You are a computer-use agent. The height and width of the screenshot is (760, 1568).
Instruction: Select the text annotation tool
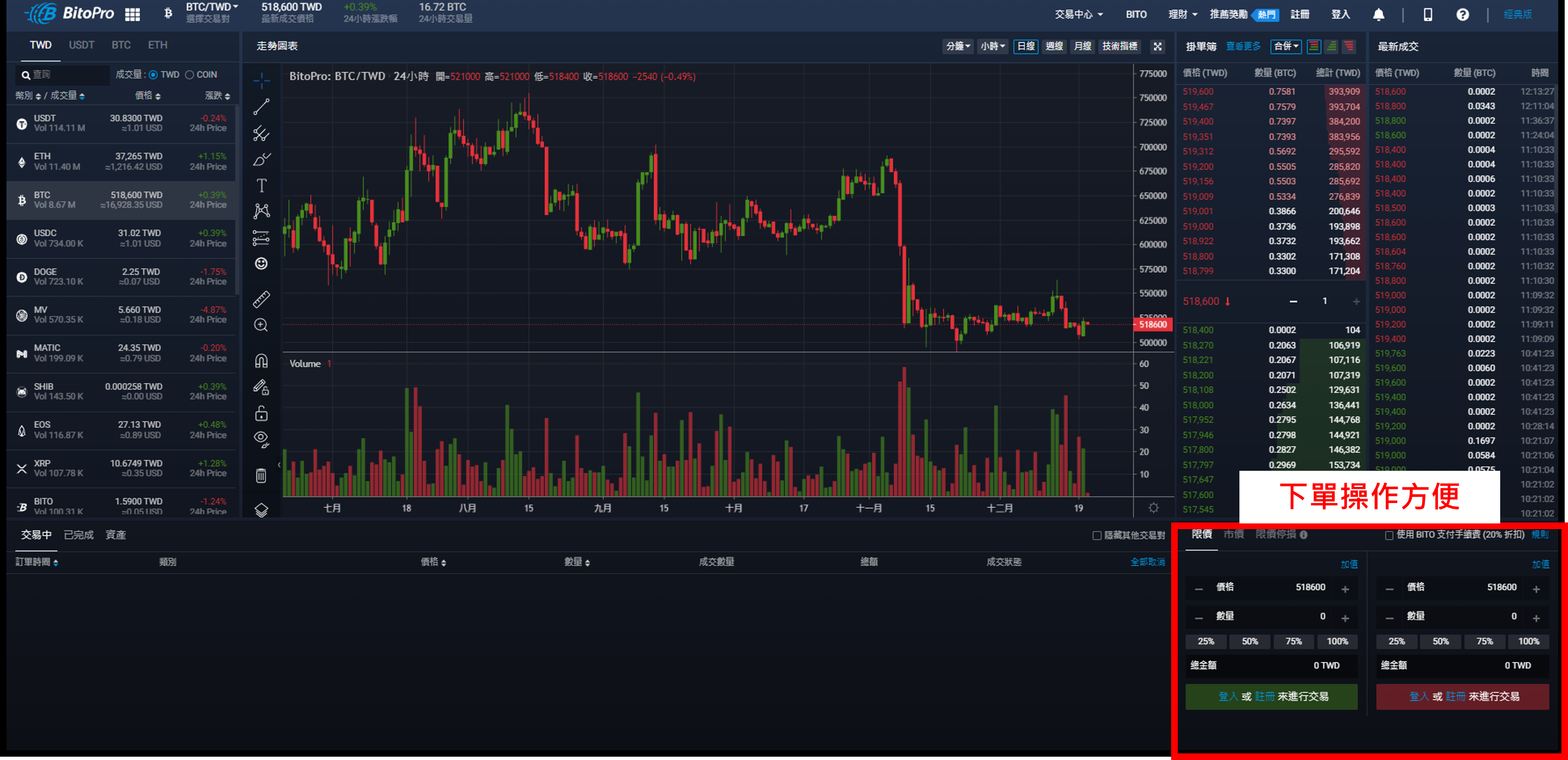coord(262,185)
